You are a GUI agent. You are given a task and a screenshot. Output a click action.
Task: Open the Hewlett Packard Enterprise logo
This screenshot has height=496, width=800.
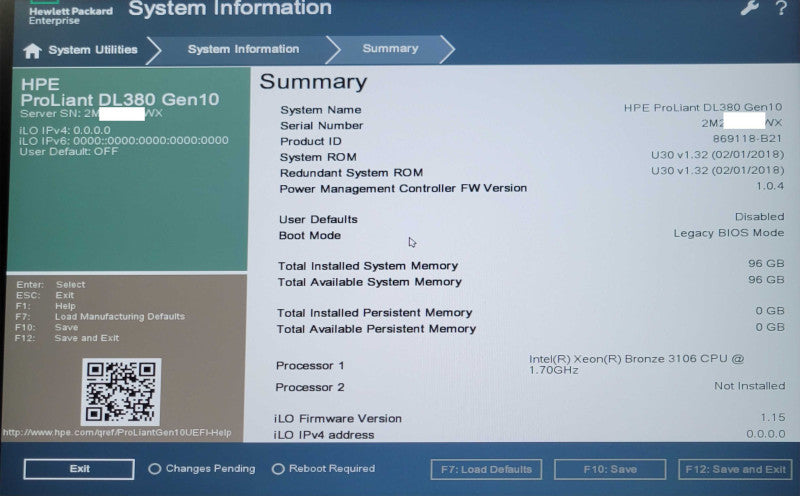point(70,14)
